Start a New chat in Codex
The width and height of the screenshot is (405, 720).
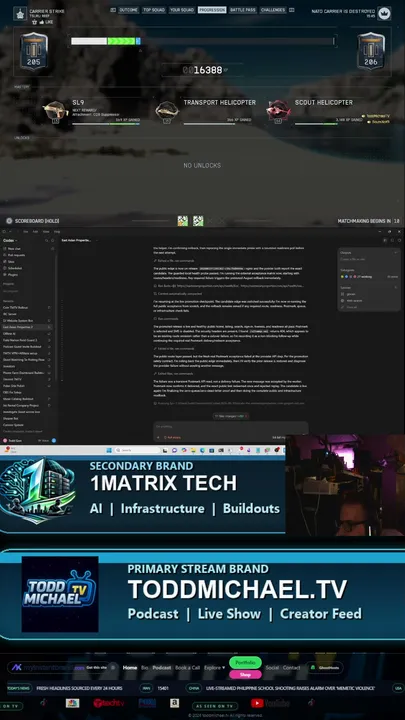(14, 248)
